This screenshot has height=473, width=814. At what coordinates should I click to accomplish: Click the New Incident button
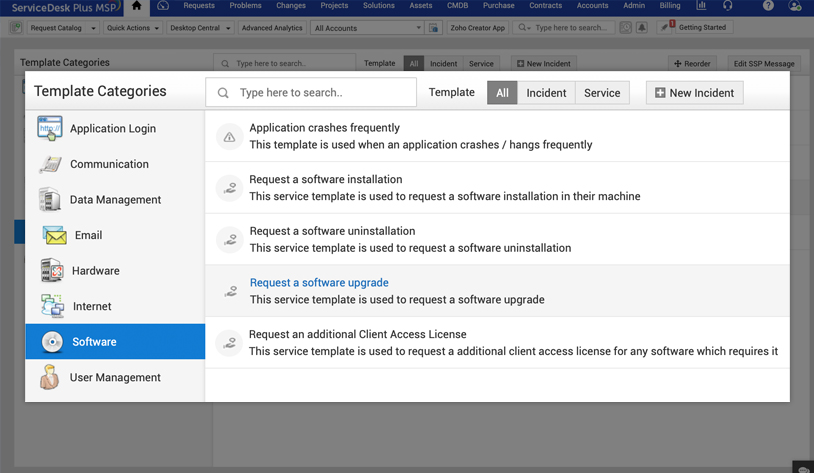point(694,93)
